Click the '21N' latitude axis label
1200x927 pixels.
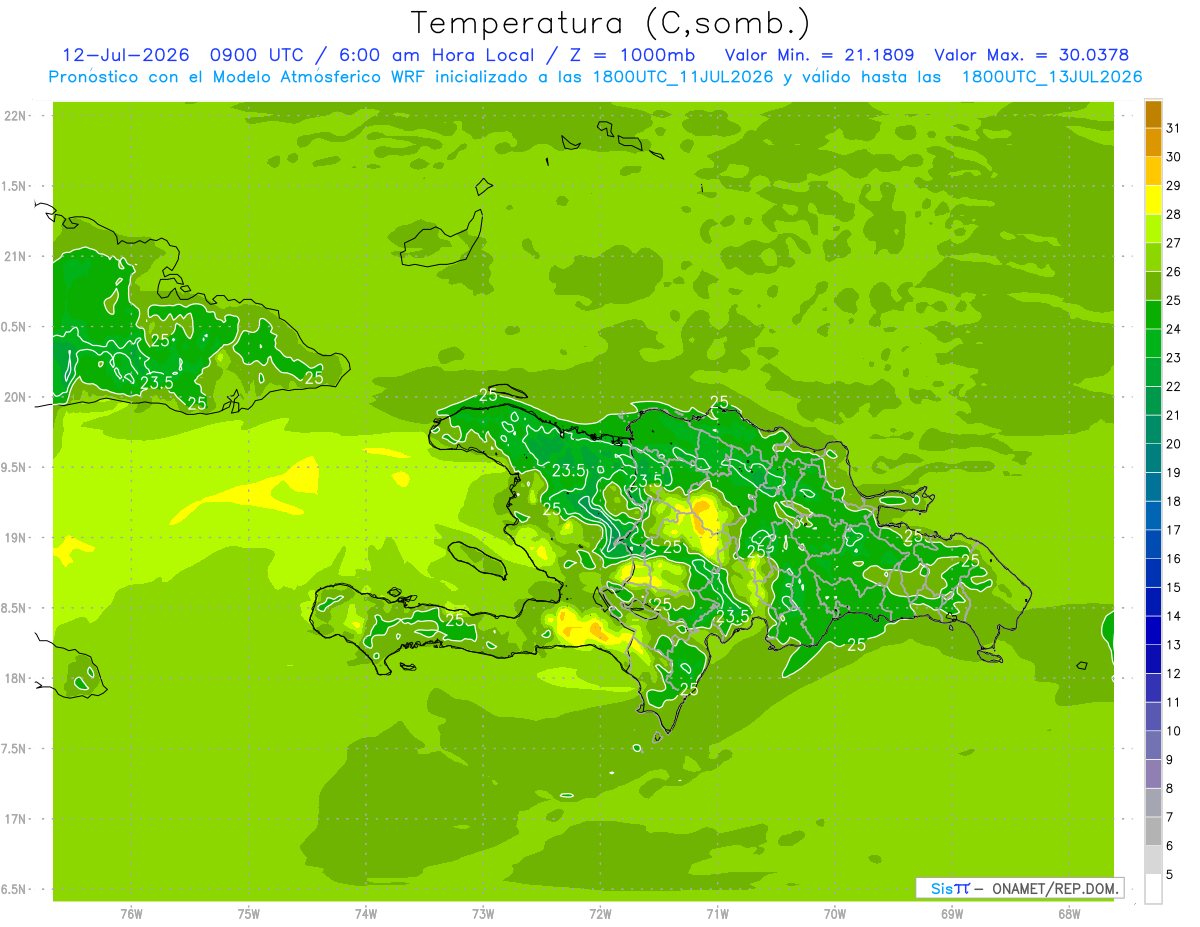16,256
